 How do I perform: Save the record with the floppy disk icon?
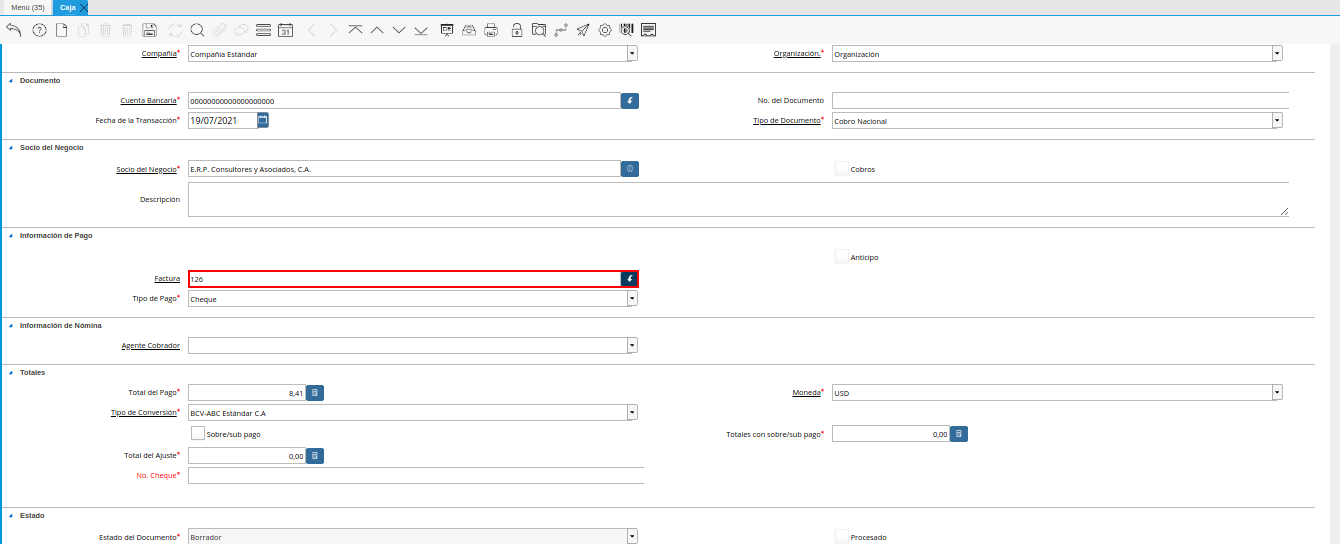click(149, 30)
